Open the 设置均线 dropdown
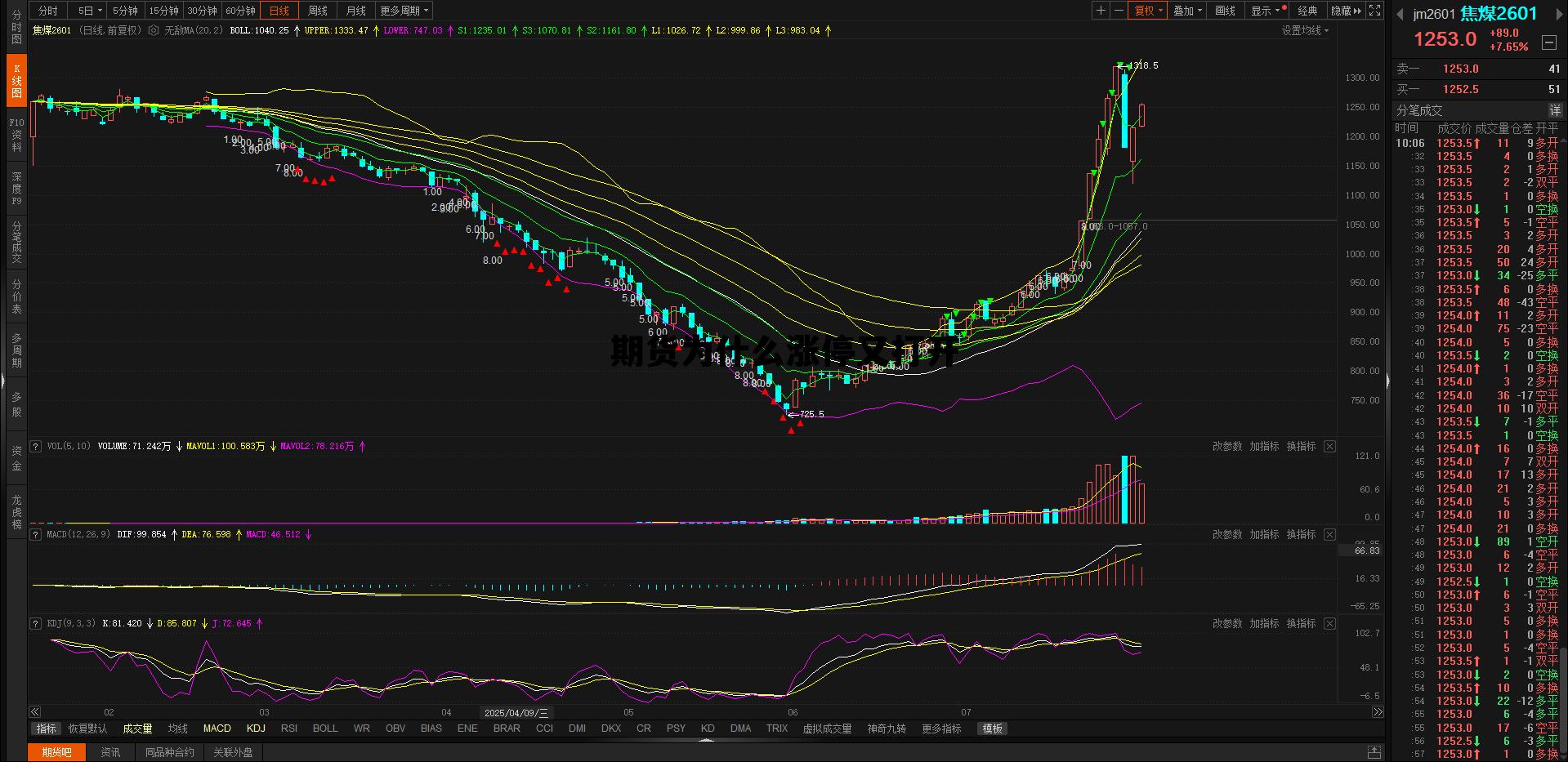This screenshot has width=1568, height=762. [1305, 30]
